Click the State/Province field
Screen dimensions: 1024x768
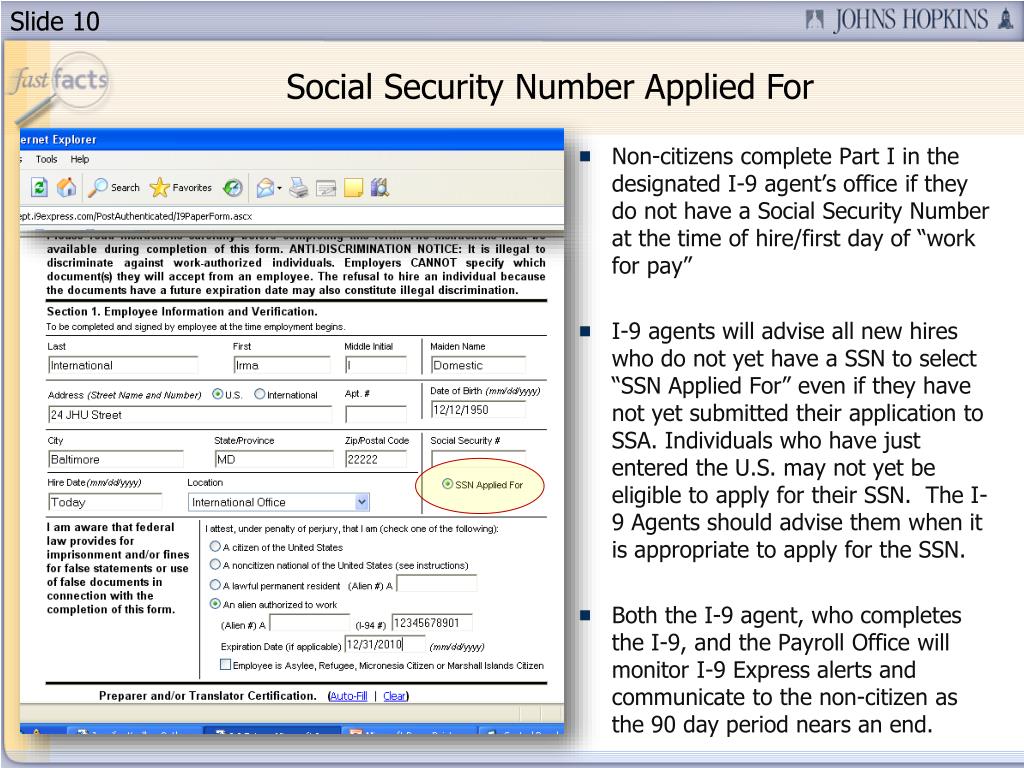pos(274,459)
